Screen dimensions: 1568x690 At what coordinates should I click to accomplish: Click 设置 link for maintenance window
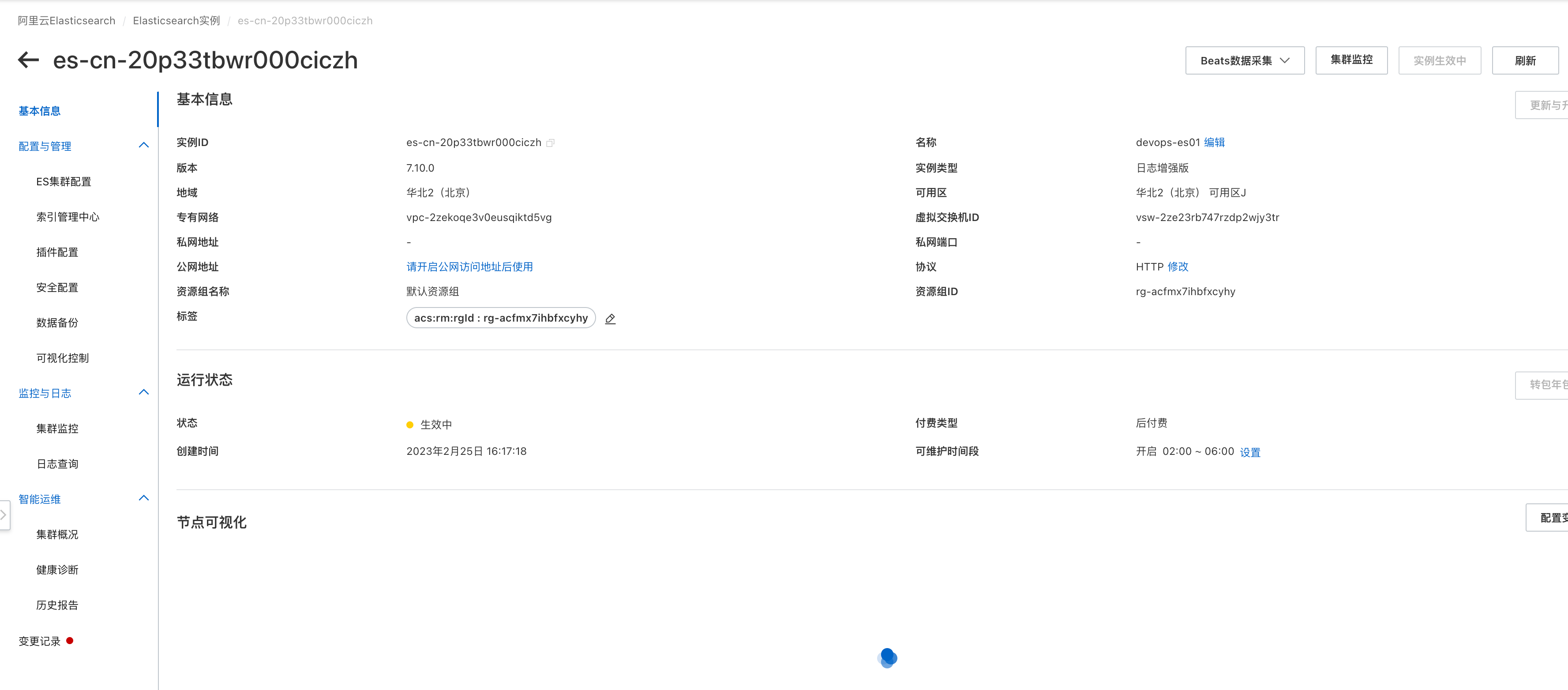tap(1249, 452)
